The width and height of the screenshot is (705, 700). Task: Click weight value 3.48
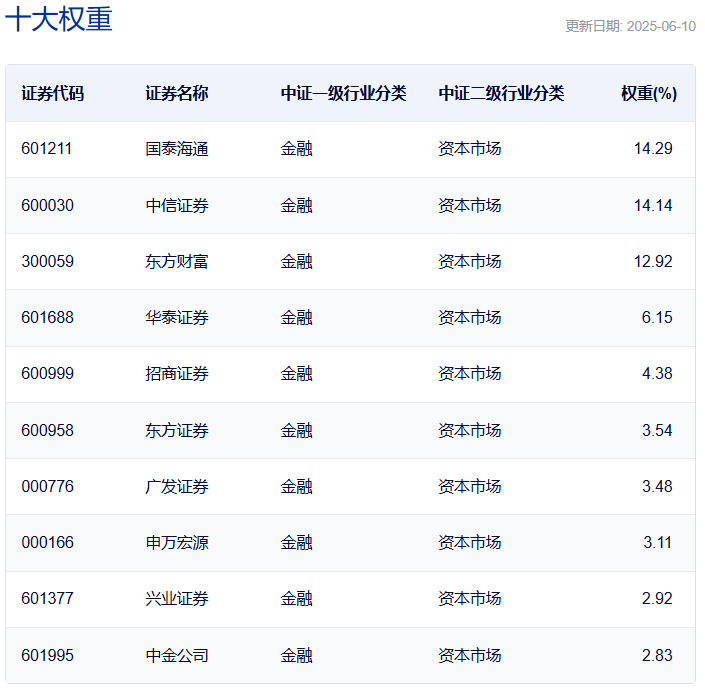click(x=657, y=486)
